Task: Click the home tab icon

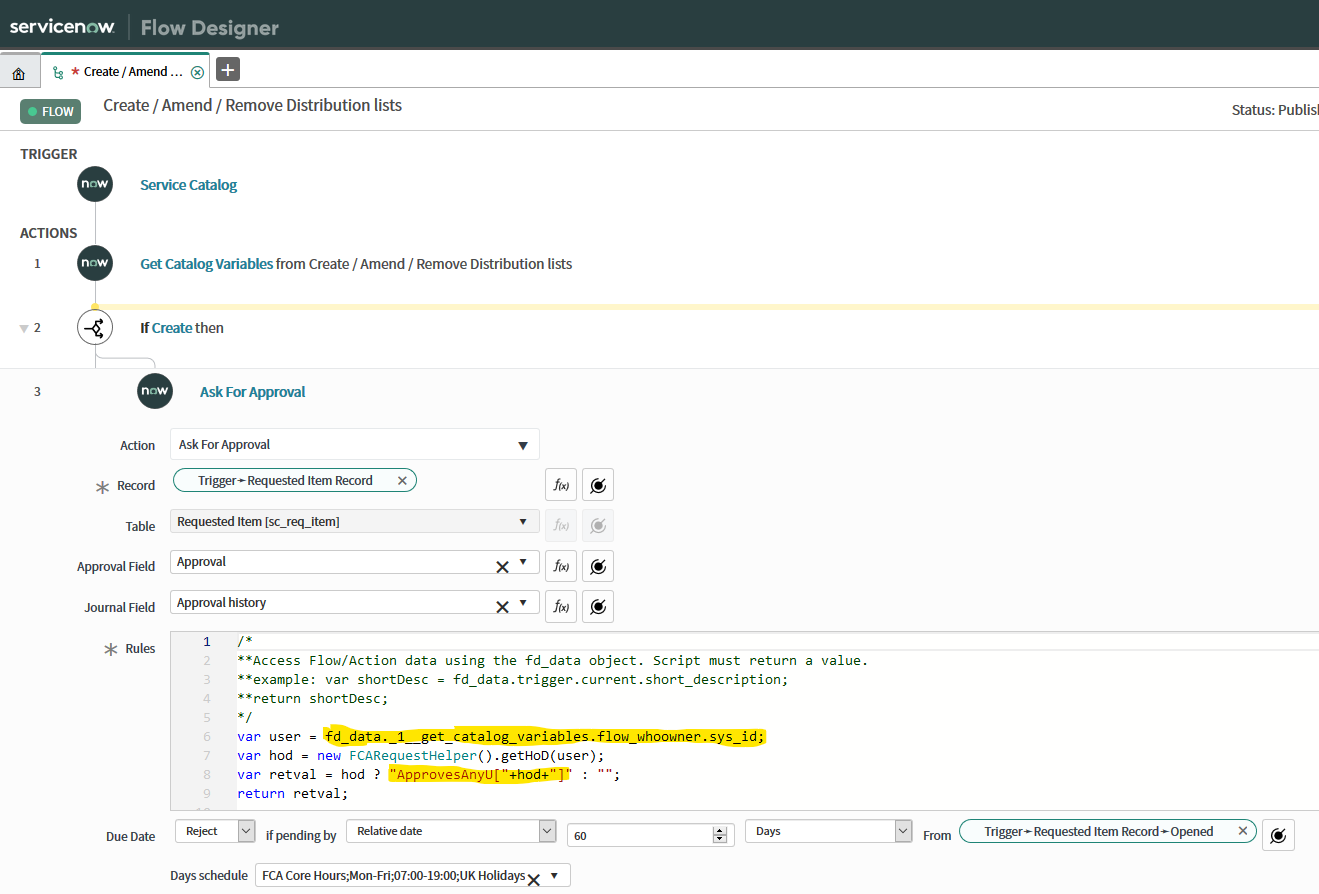Action: coord(18,73)
